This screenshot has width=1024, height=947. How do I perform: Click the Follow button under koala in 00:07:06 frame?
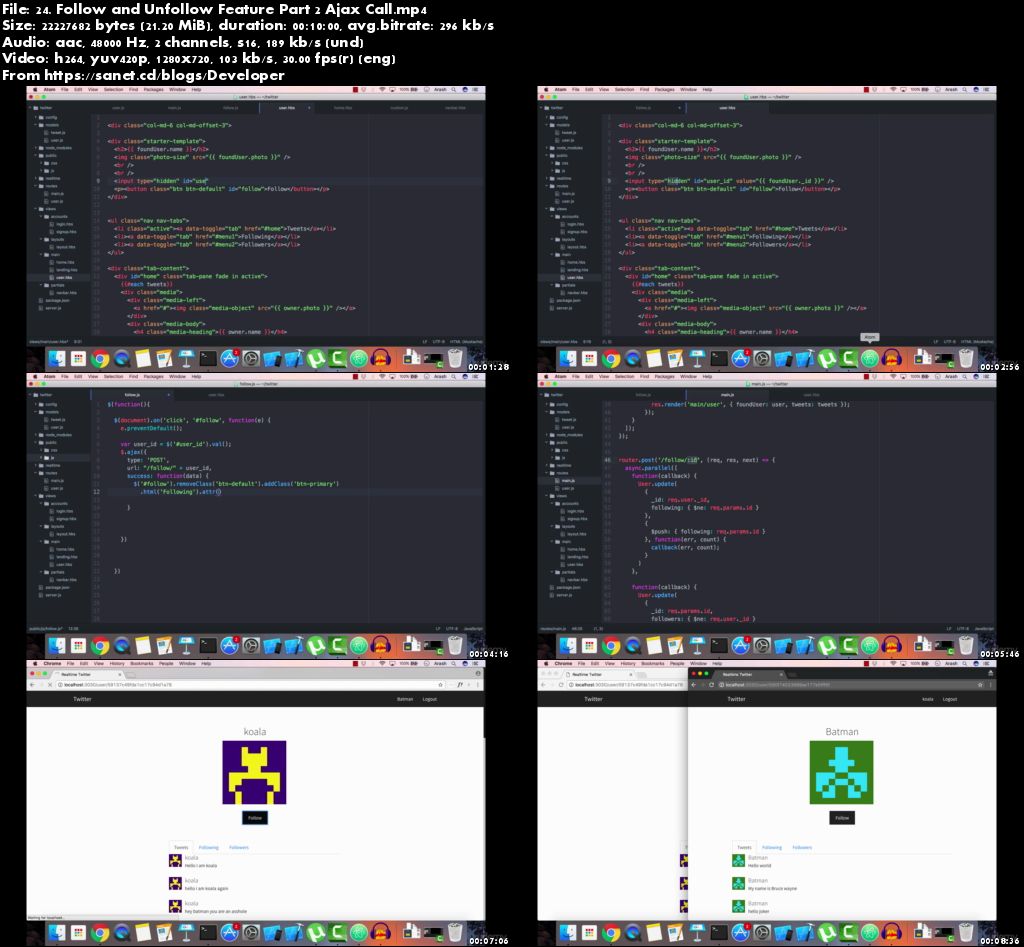point(255,818)
